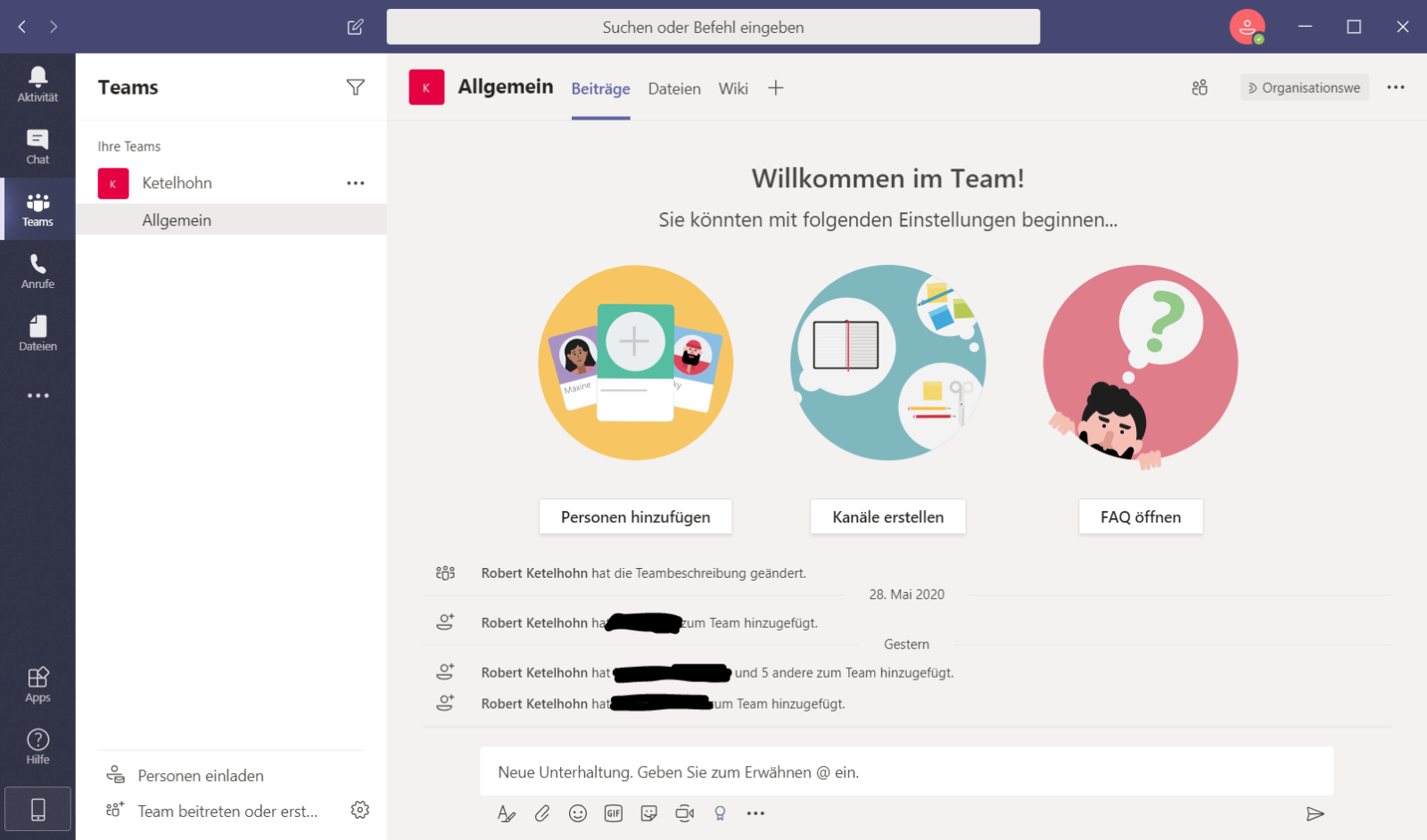
Task: Start a meeting with video camera icon
Action: click(x=684, y=813)
